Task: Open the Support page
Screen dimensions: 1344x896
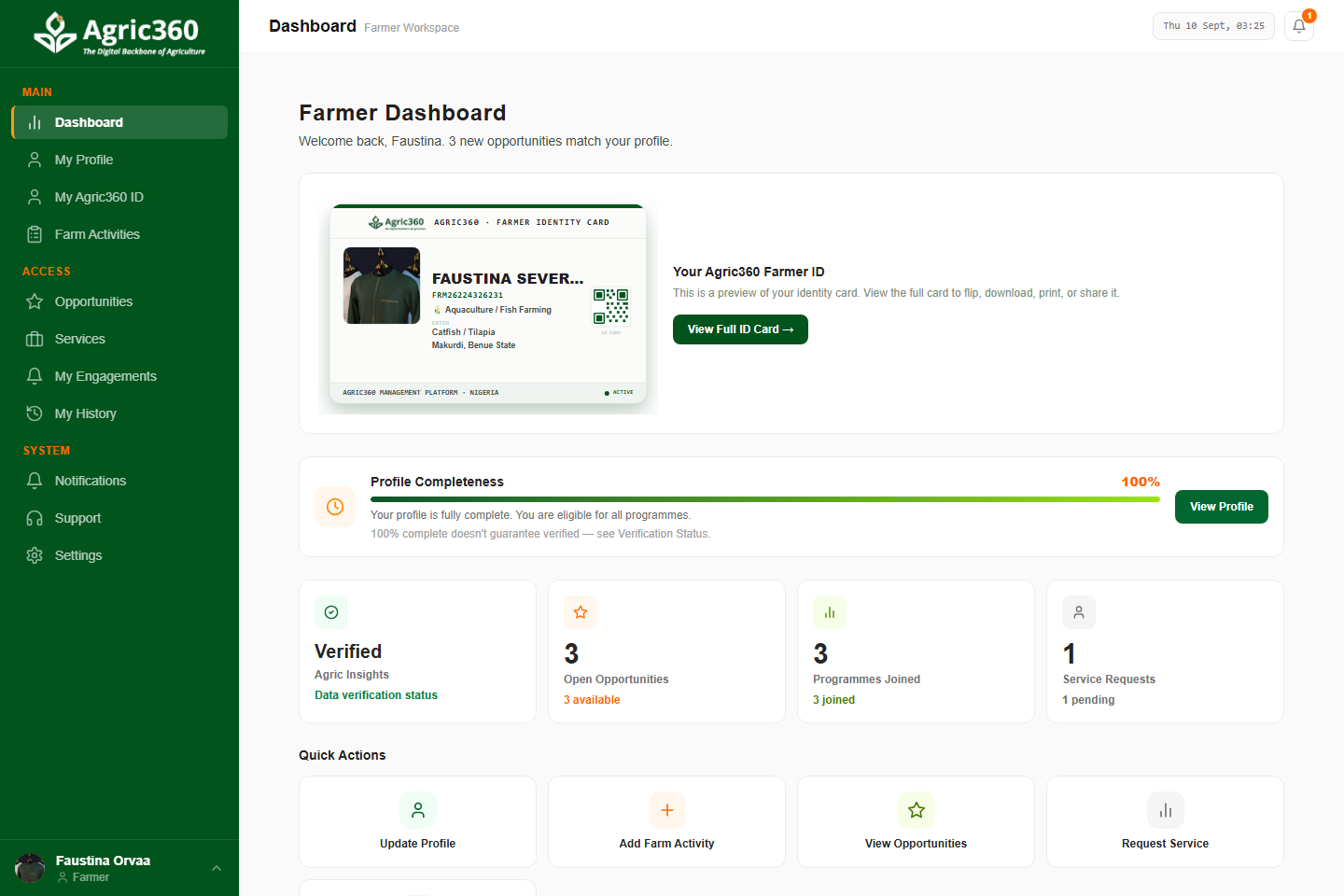Action: pyautogui.click(x=119, y=518)
